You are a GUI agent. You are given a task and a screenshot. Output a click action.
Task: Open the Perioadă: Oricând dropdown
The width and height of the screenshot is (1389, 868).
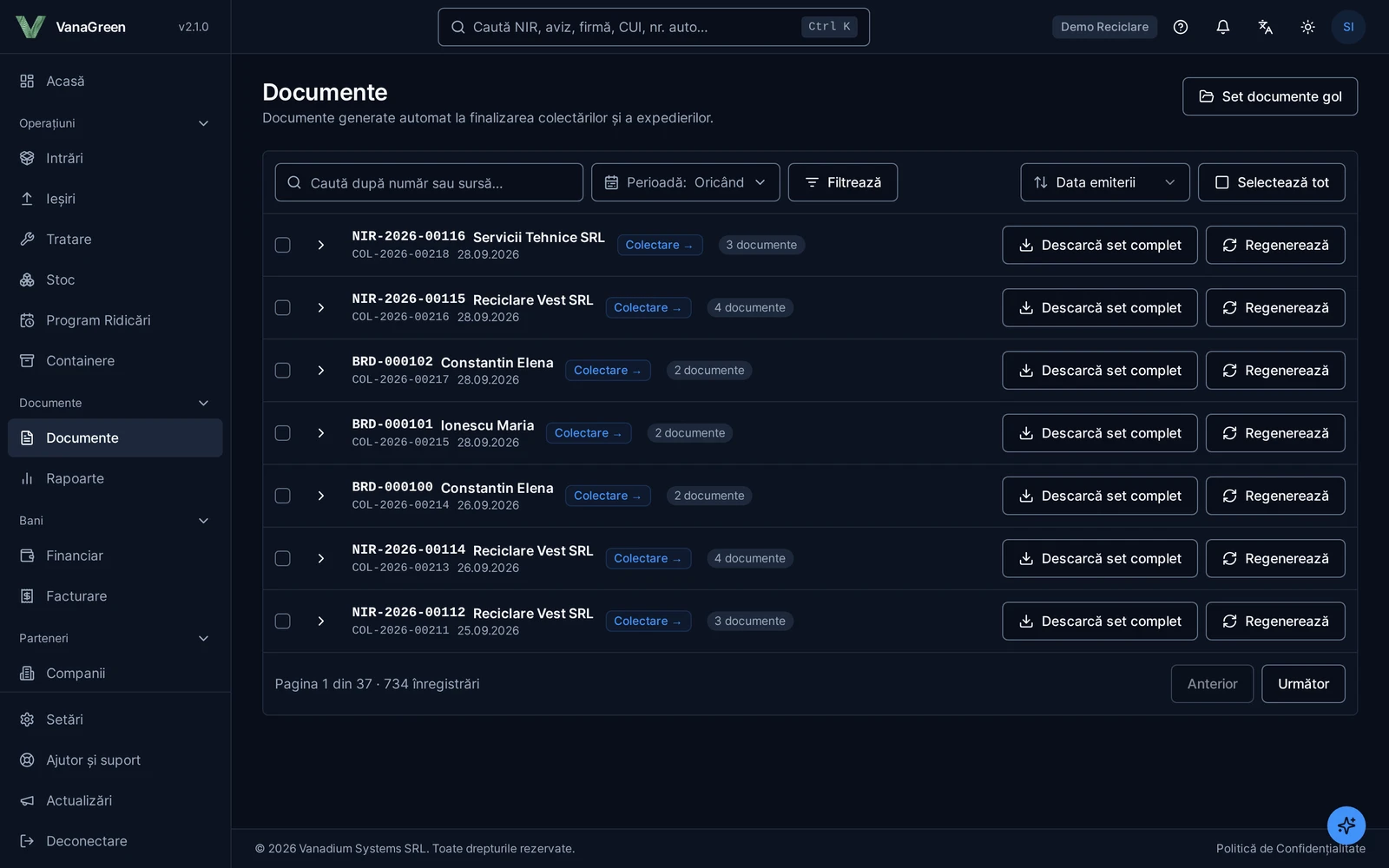[x=685, y=182]
